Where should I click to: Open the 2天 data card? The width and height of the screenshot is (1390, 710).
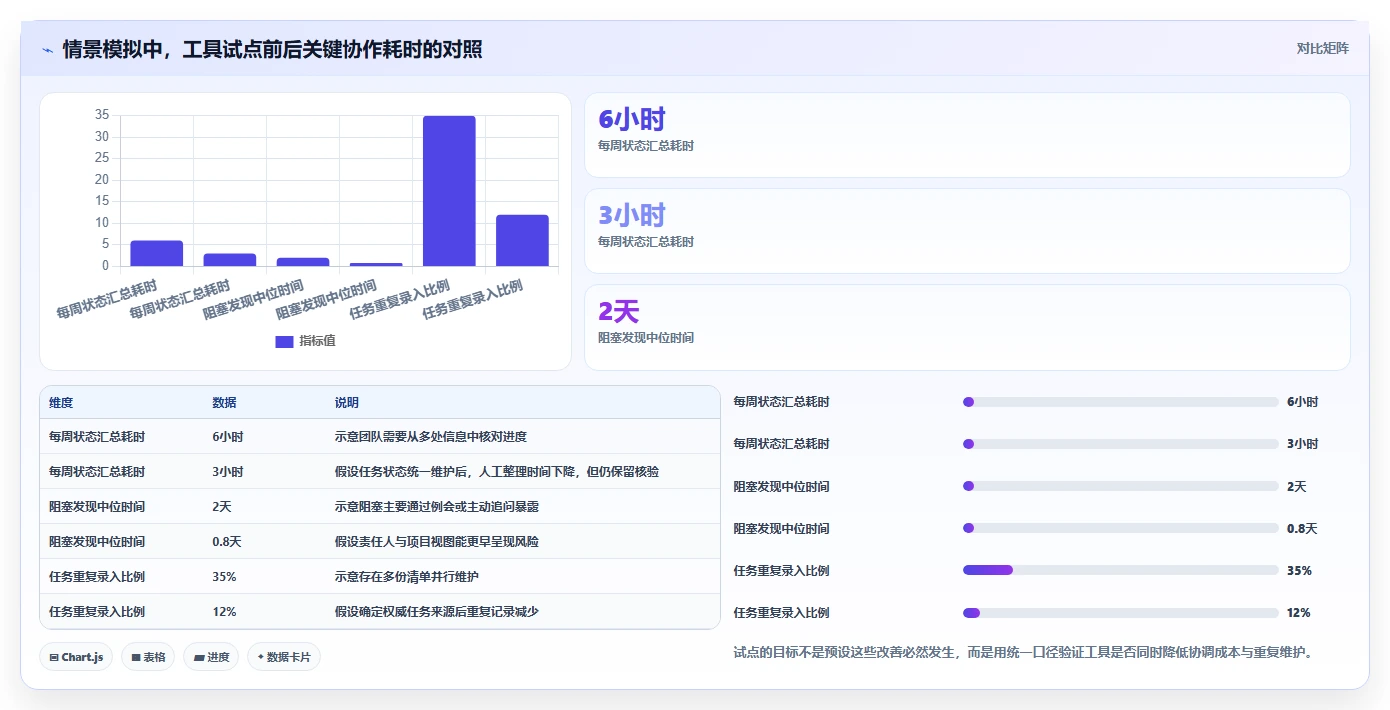coord(967,327)
